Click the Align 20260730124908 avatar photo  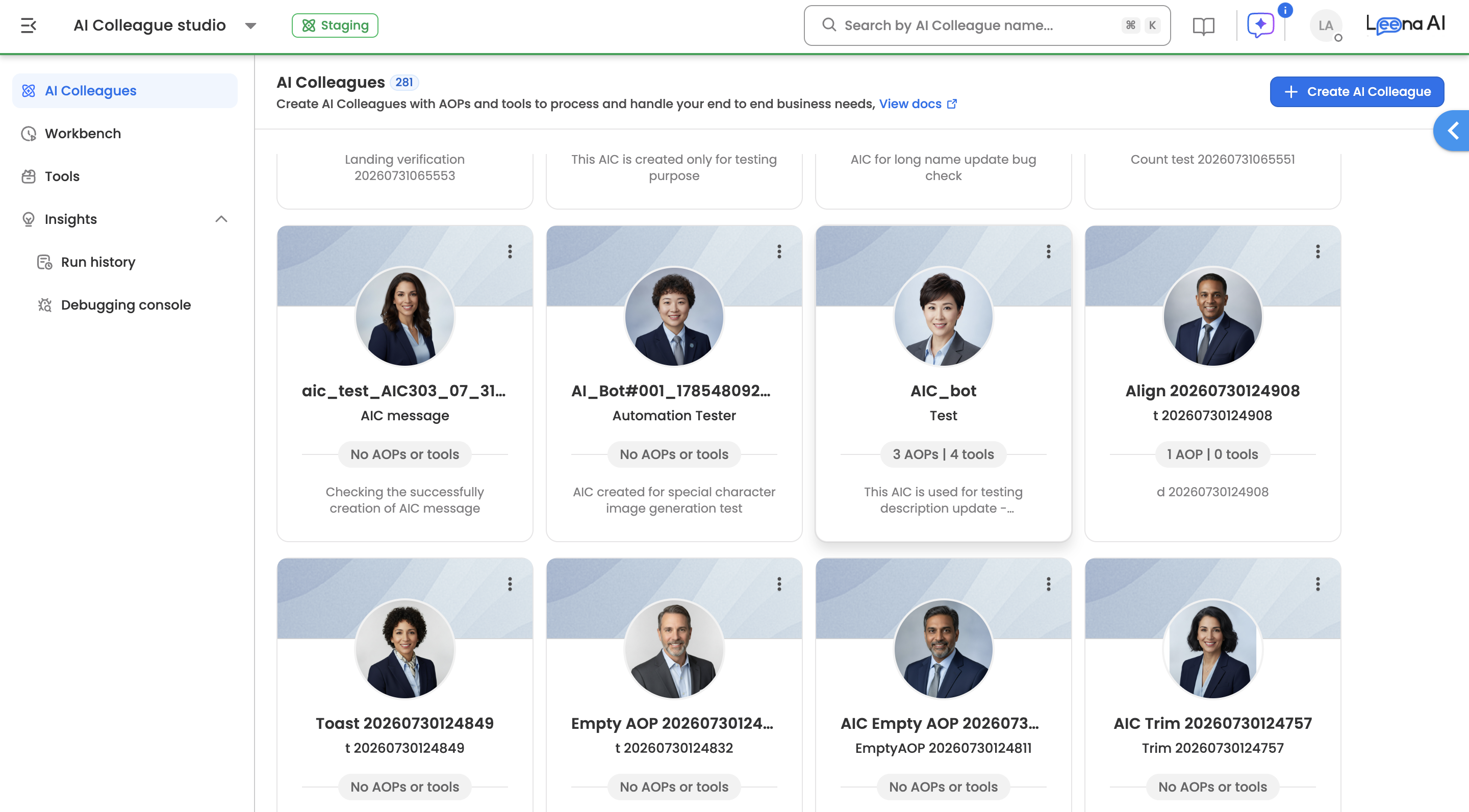(x=1212, y=316)
